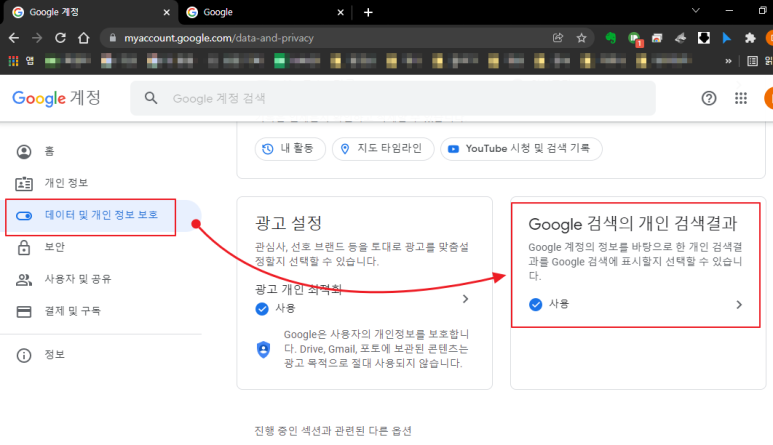Viewport: 773px width, 445px height.
Task: Click the Google 계정 logo
Action: pyautogui.click(x=57, y=98)
